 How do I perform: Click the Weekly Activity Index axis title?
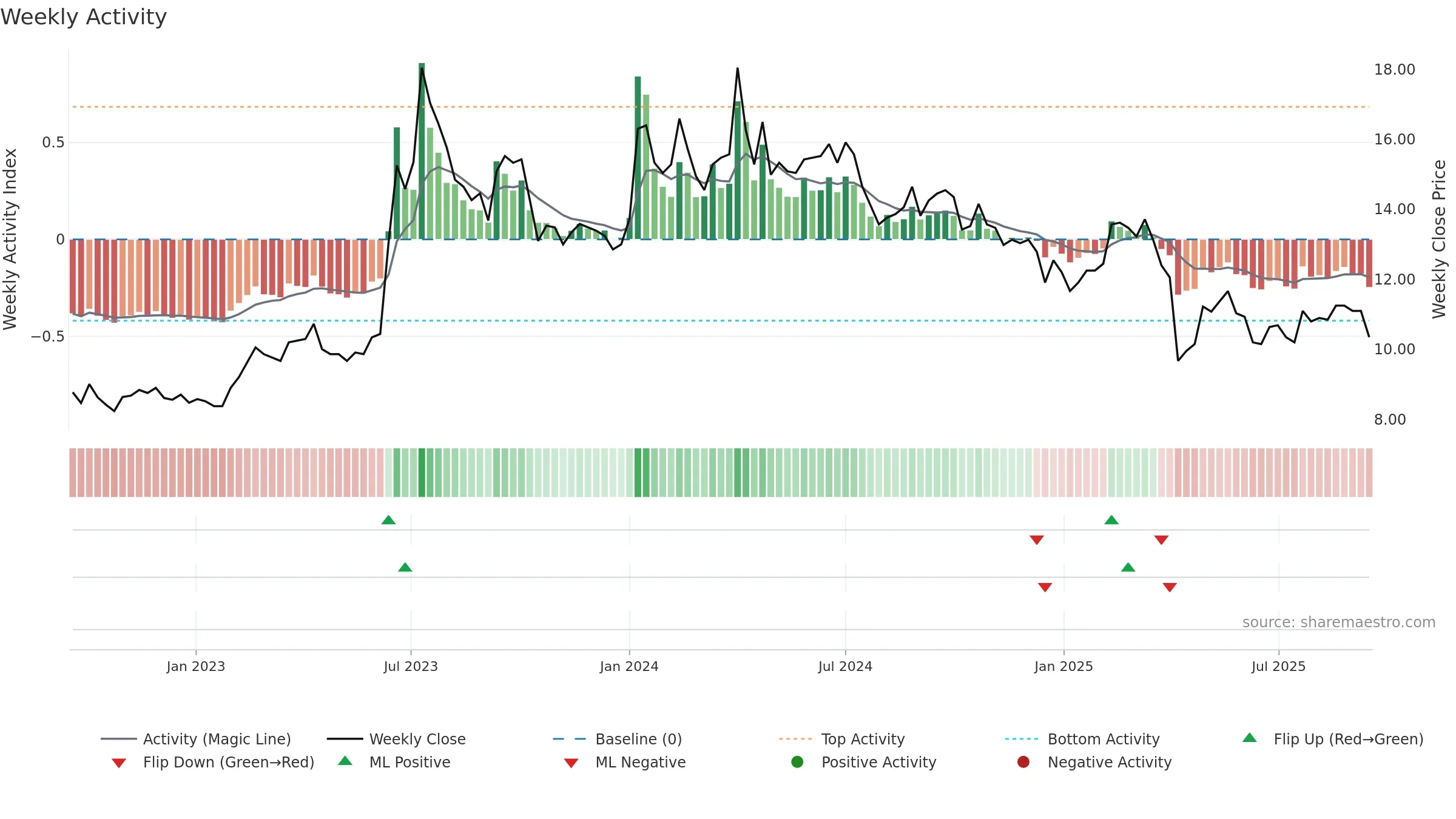(10, 240)
